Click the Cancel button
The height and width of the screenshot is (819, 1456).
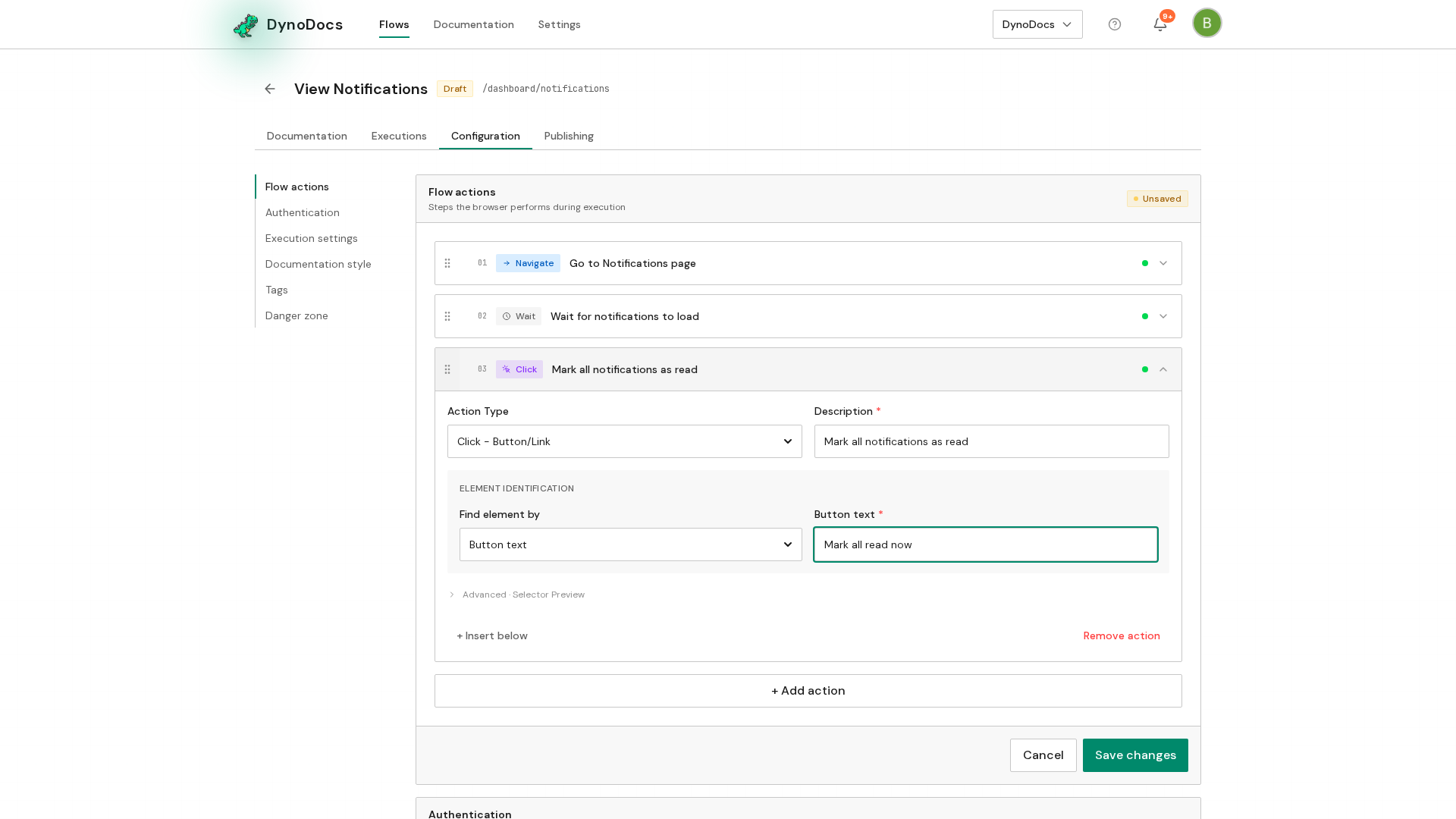point(1043,755)
